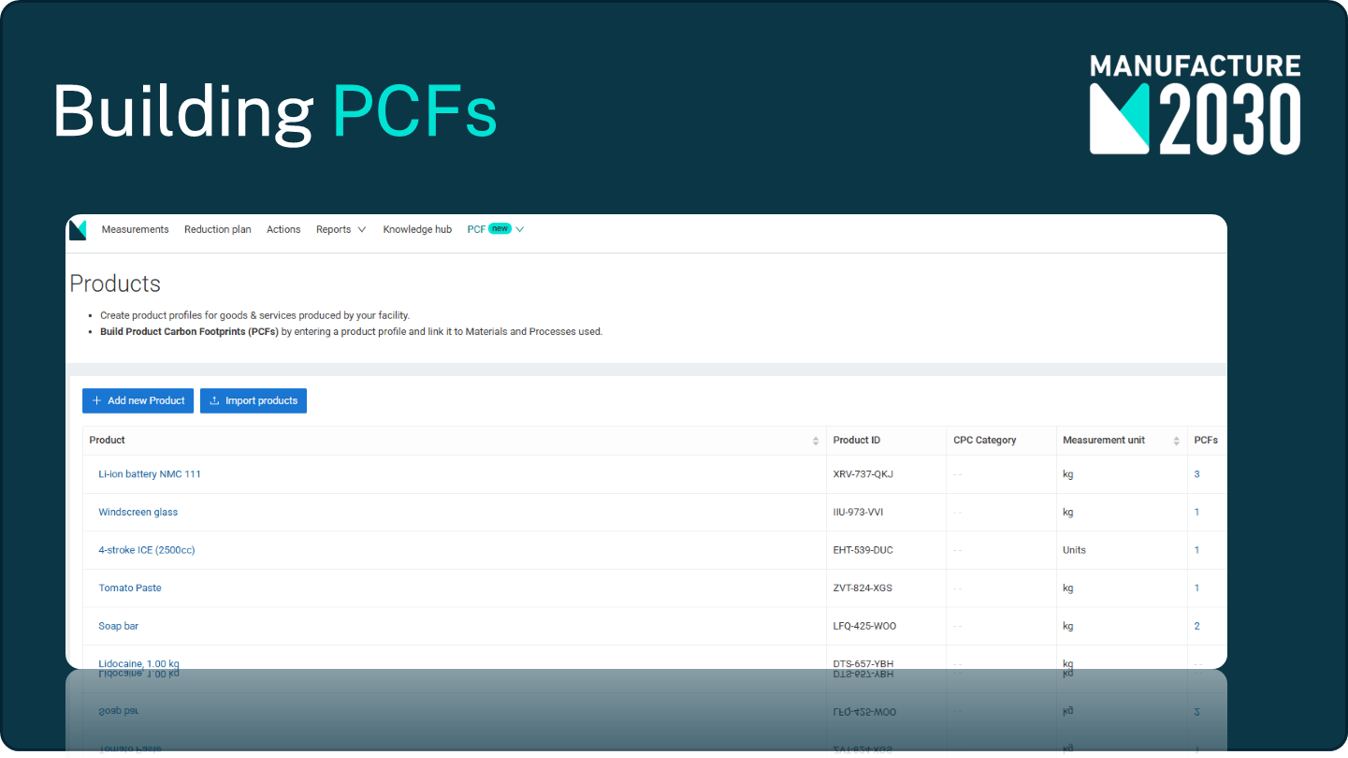The image size is (1348, 758).
Task: Select Product ID IIU-973-VVI cell
Action: pos(886,512)
